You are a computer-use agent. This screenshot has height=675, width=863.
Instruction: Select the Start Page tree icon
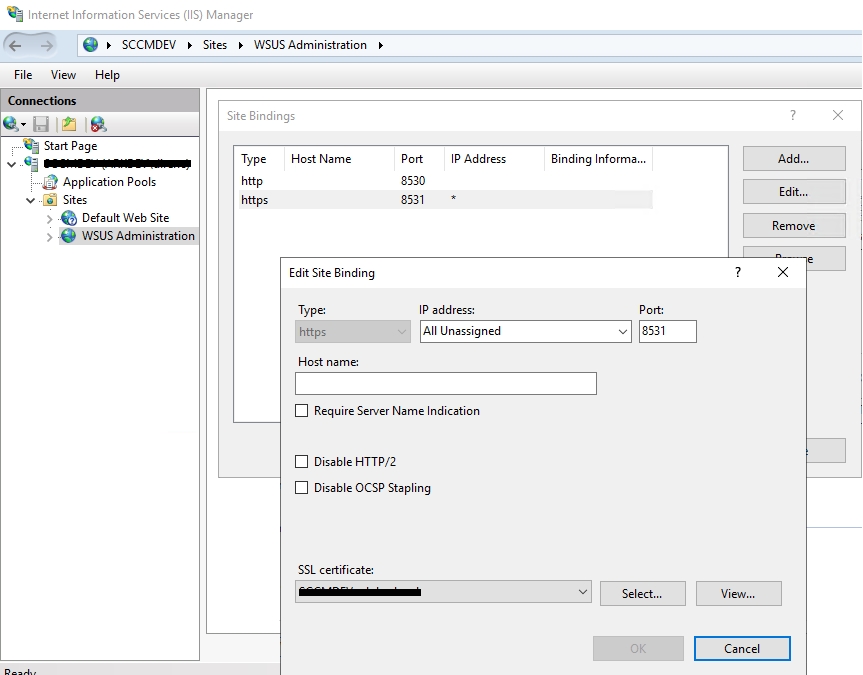pos(32,146)
